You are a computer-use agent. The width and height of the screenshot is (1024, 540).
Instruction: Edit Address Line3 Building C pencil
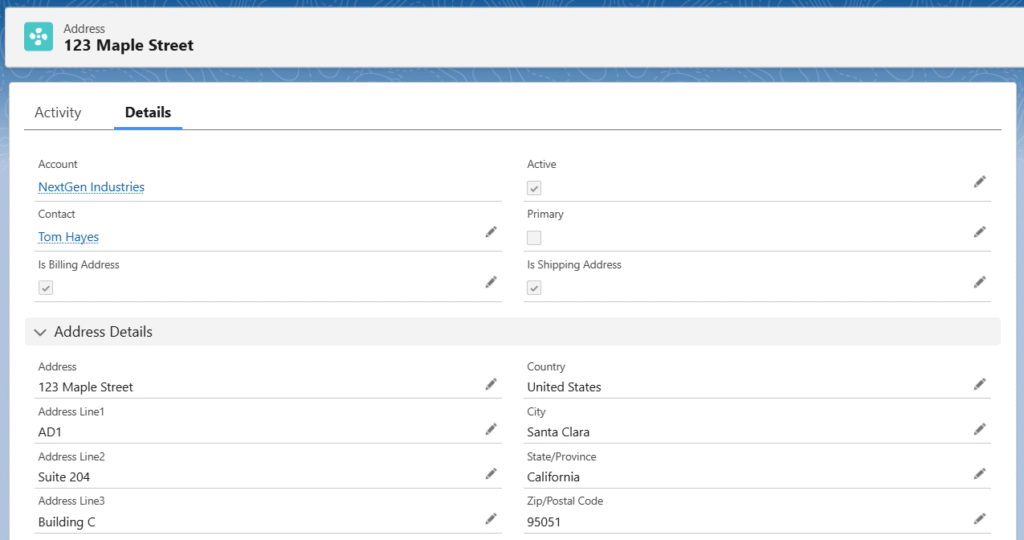pos(491,518)
